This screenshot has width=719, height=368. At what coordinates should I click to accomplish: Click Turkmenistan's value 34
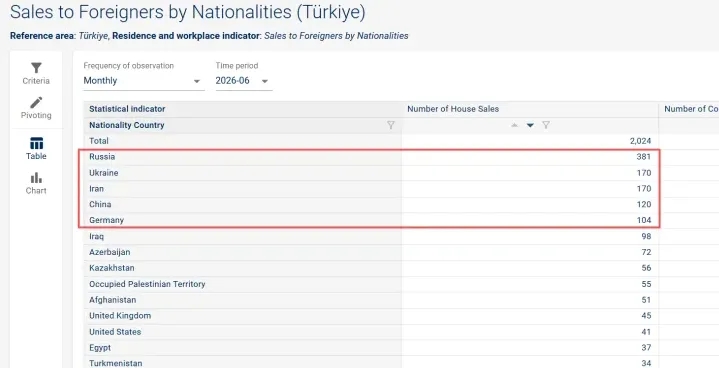pyautogui.click(x=646, y=363)
